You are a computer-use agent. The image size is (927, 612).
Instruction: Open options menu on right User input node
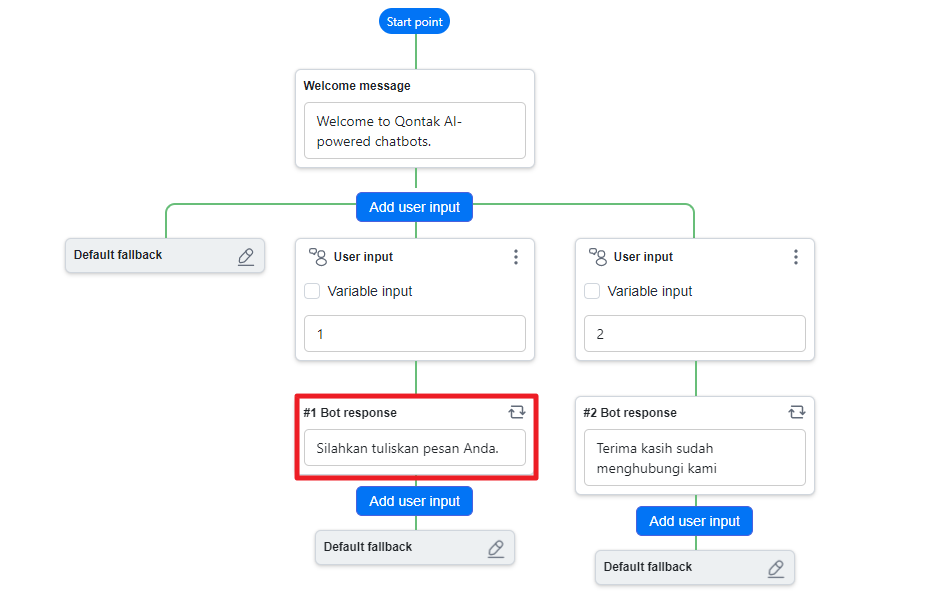point(796,257)
